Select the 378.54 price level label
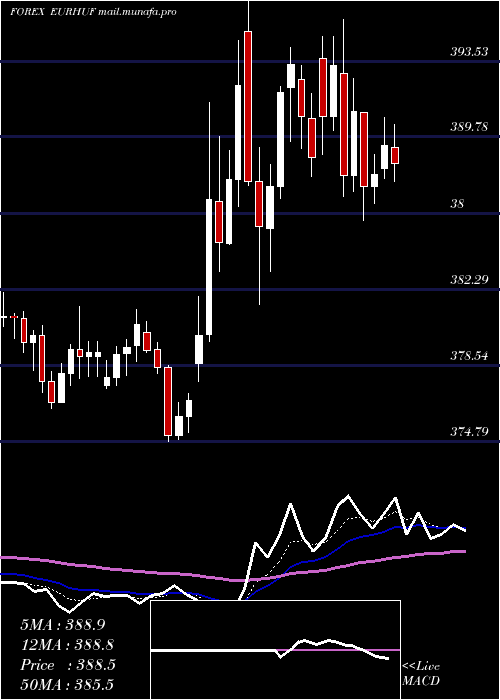Viewport: 500px width, 700px height. tap(469, 356)
